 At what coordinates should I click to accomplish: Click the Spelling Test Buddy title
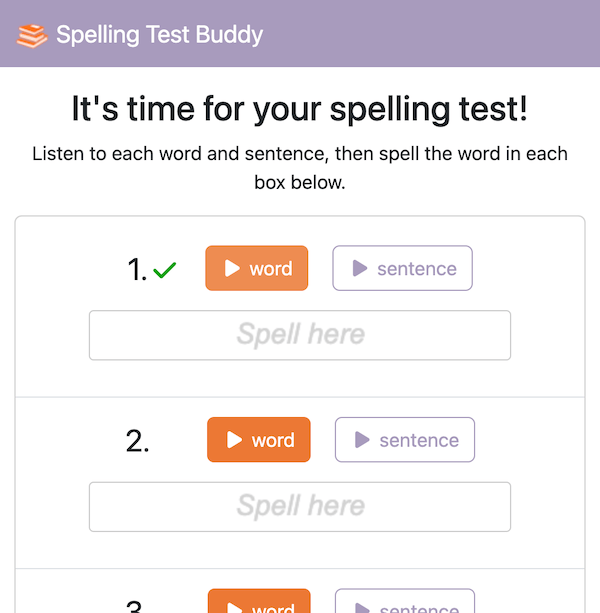click(x=159, y=35)
